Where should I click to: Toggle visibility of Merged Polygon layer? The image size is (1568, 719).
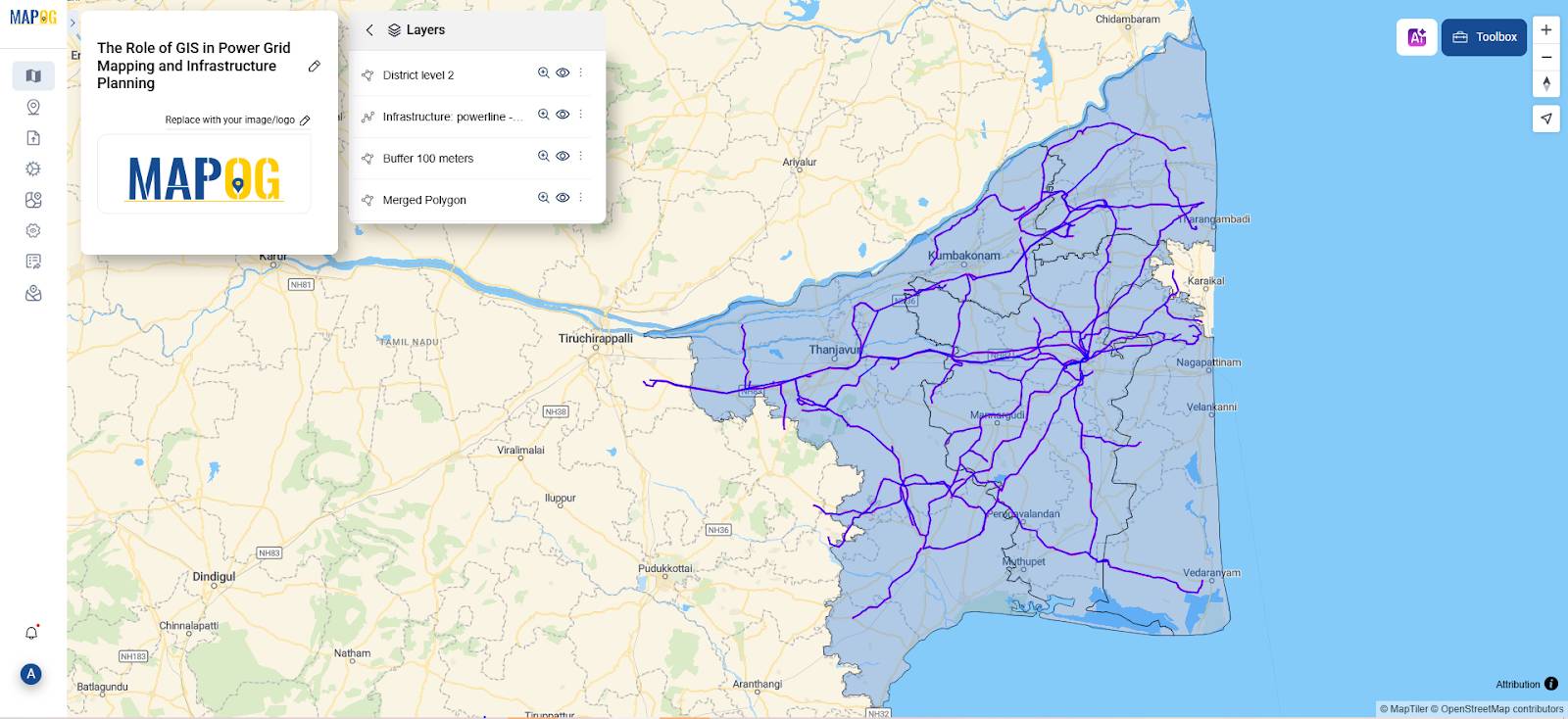coord(563,198)
